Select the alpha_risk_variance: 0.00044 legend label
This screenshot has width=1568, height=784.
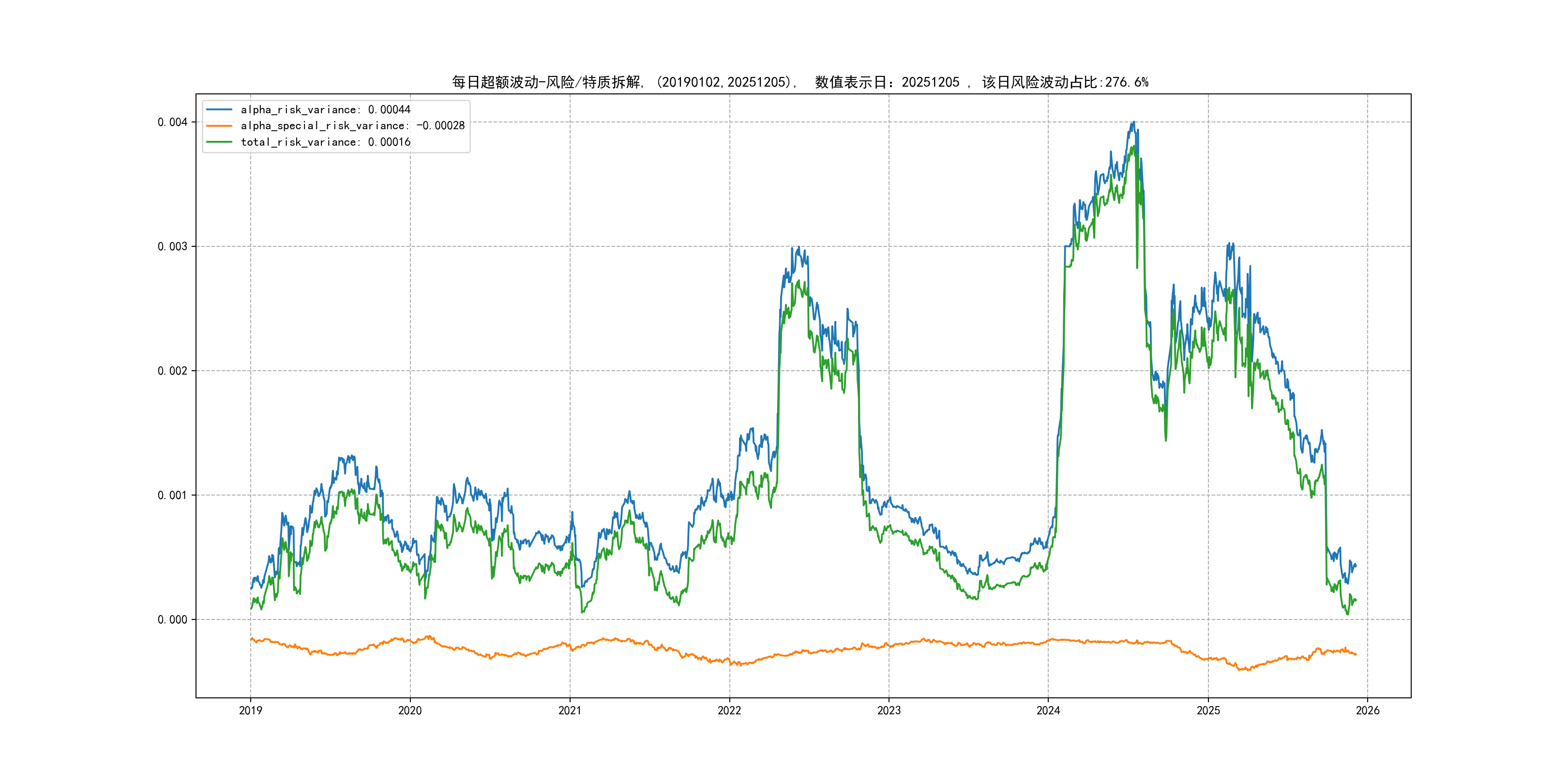[326, 109]
